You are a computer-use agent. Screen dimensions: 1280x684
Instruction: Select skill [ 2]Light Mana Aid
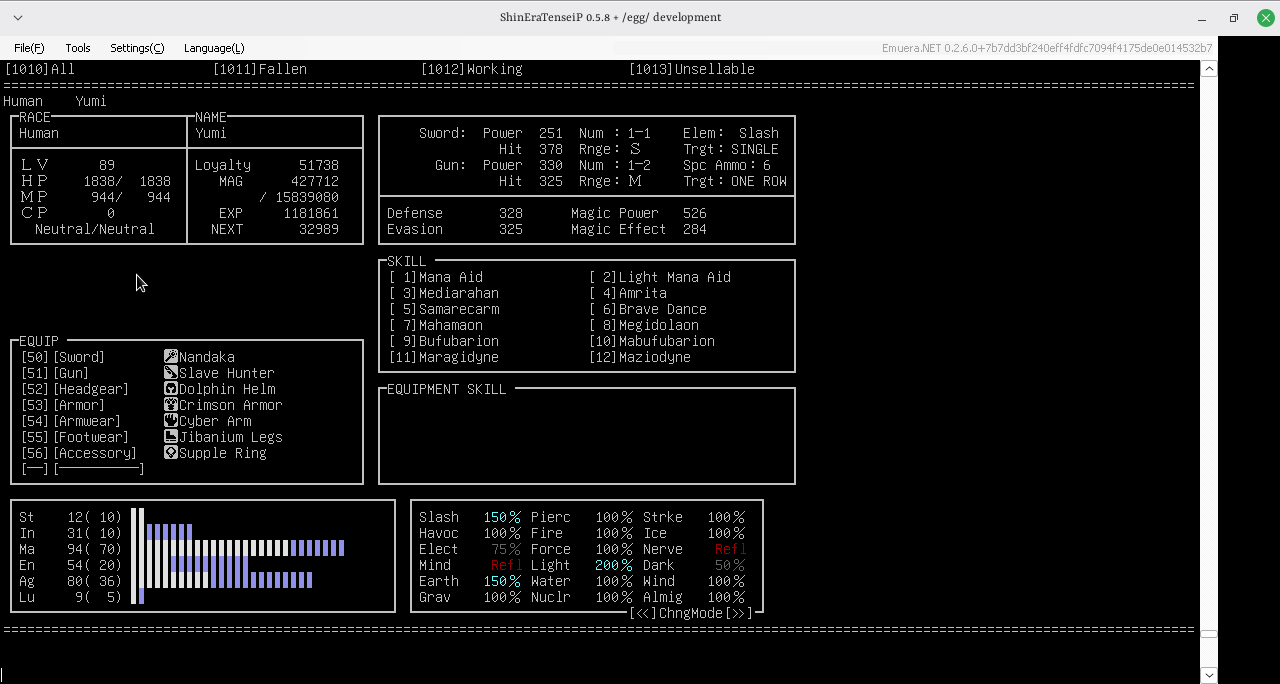point(660,277)
